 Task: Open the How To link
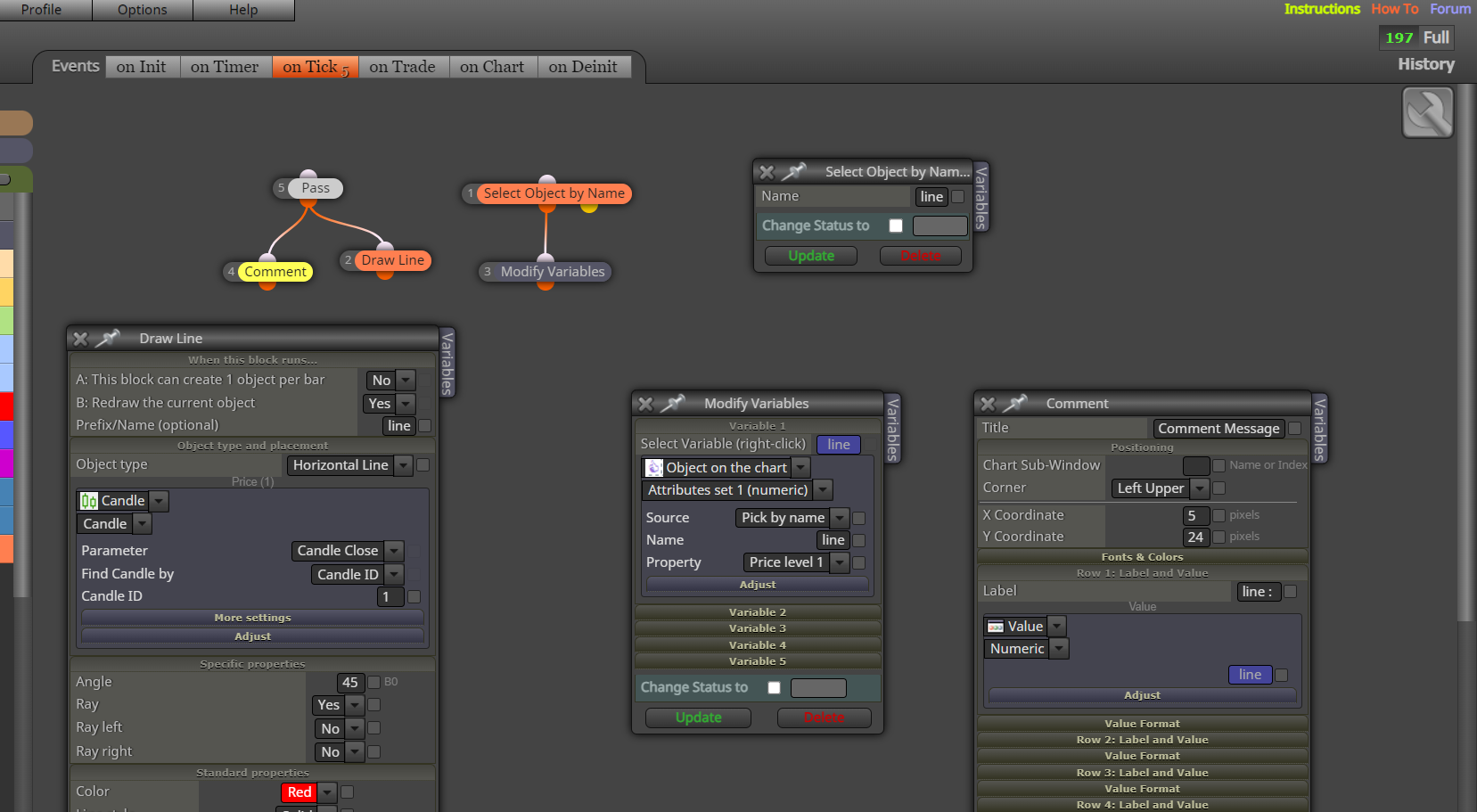tap(1394, 9)
